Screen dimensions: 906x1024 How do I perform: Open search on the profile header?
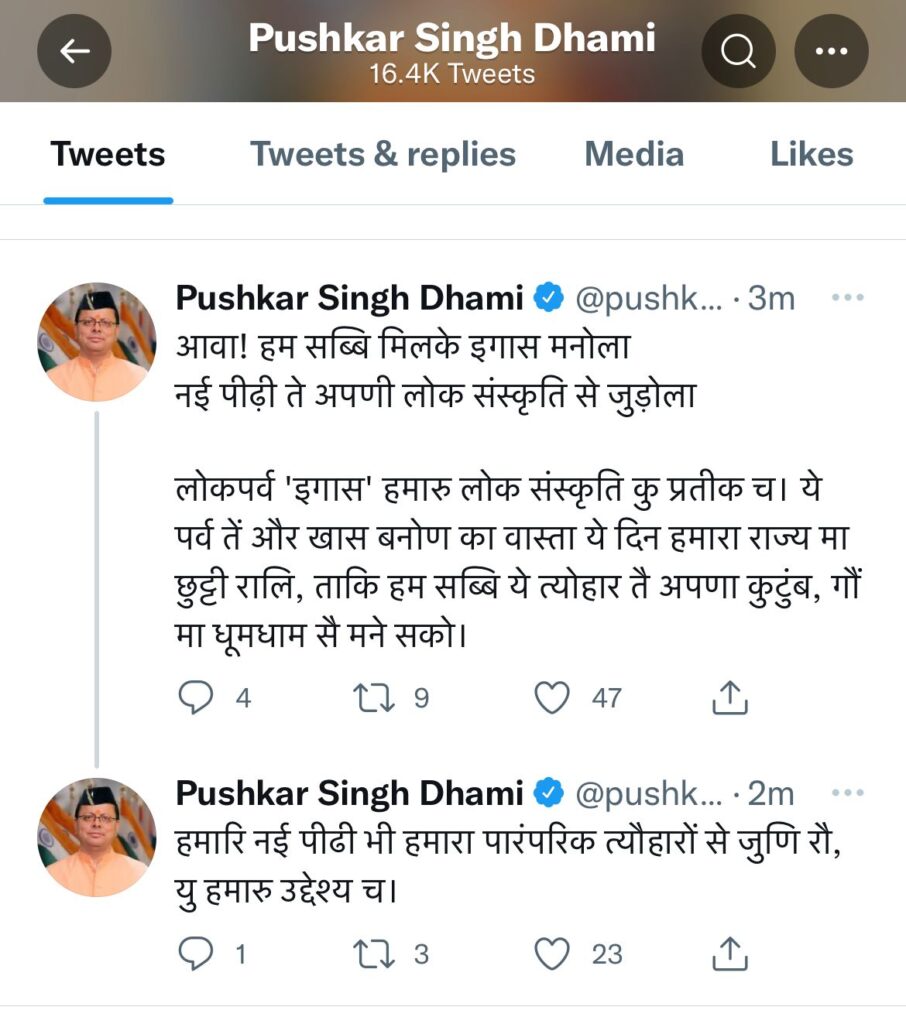click(738, 51)
